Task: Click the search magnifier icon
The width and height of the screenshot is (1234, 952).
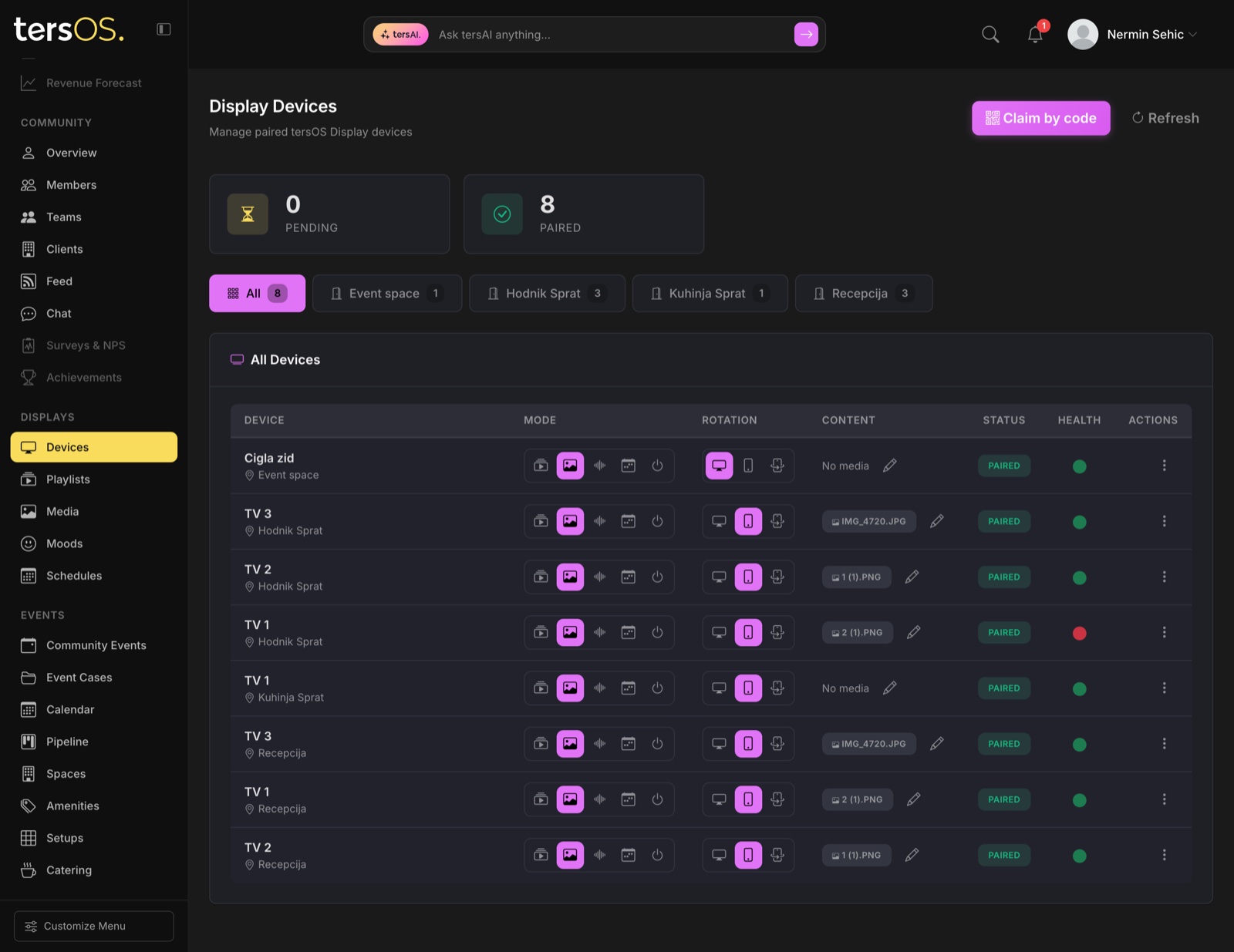Action: point(990,35)
